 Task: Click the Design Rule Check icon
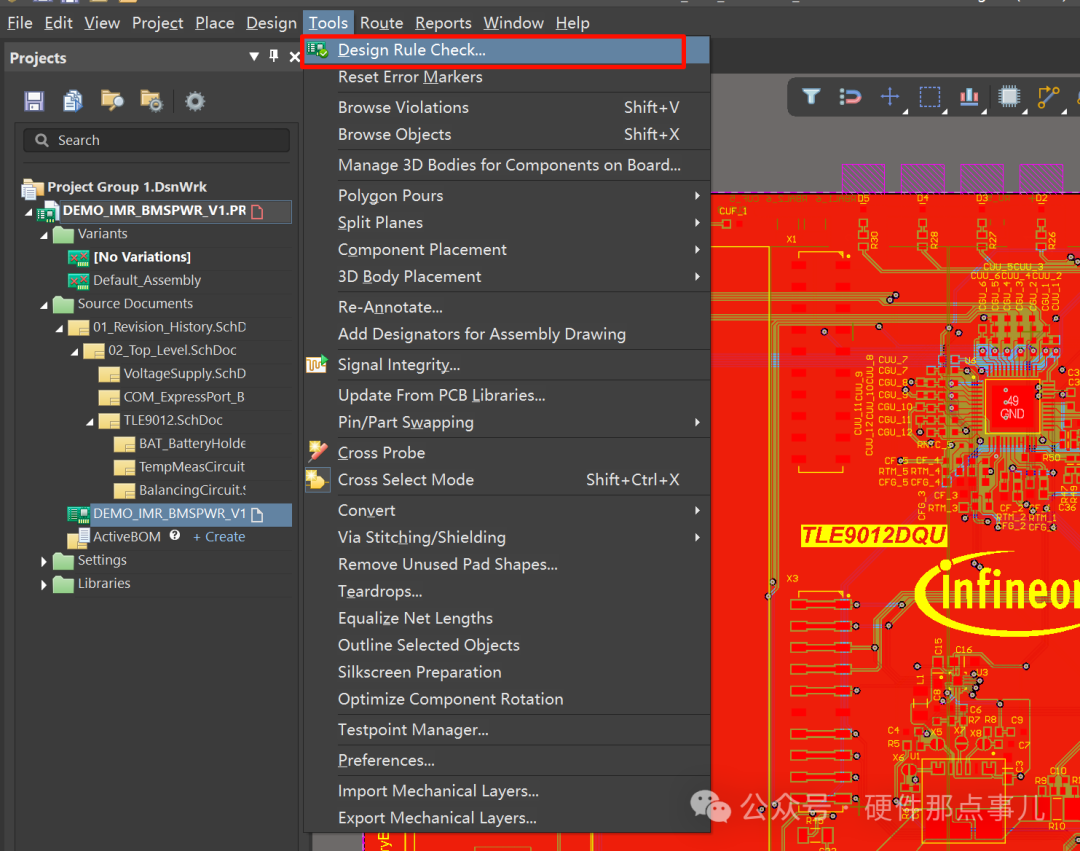[318, 50]
